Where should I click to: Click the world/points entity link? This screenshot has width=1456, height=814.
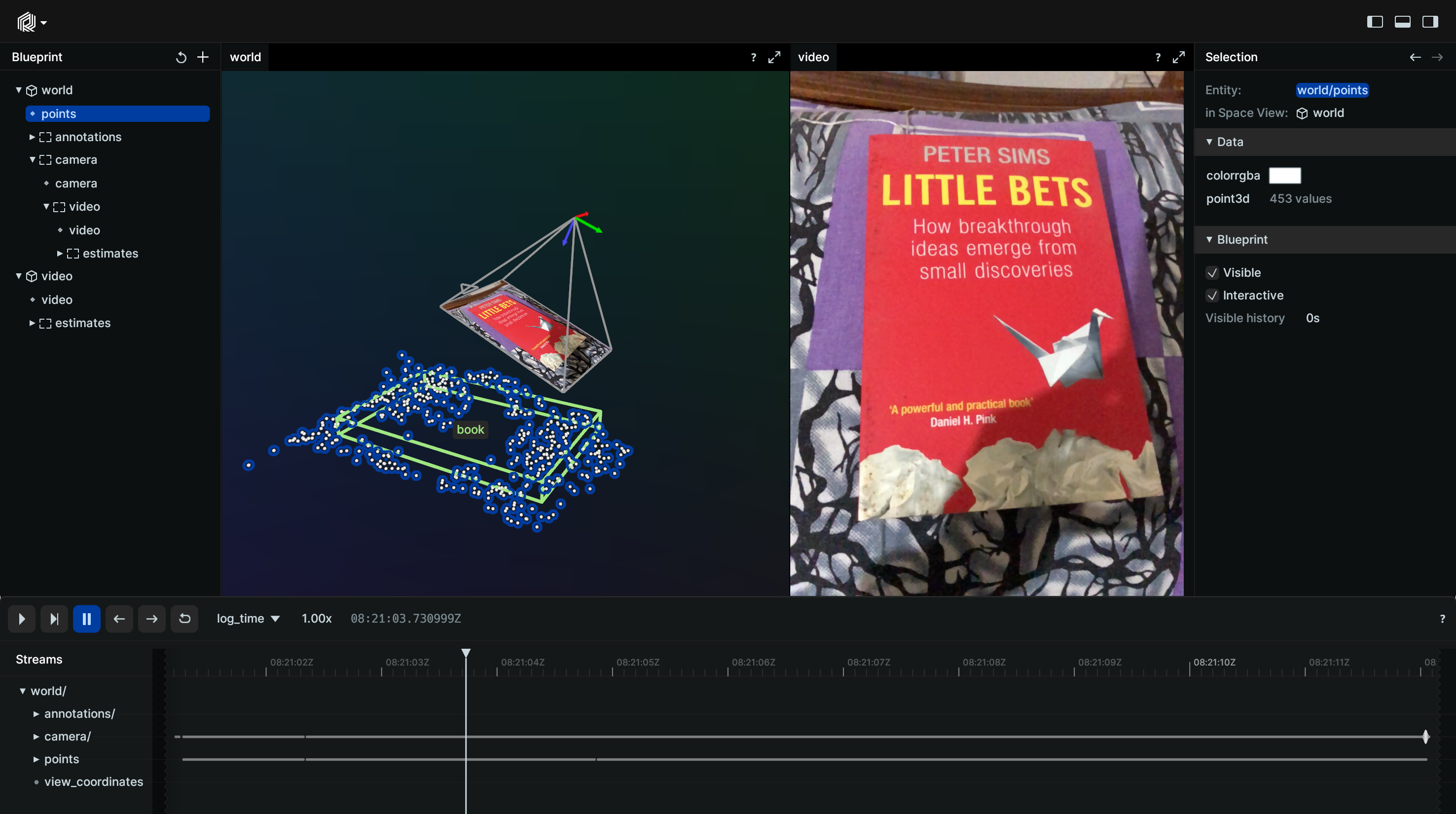pyautogui.click(x=1332, y=90)
